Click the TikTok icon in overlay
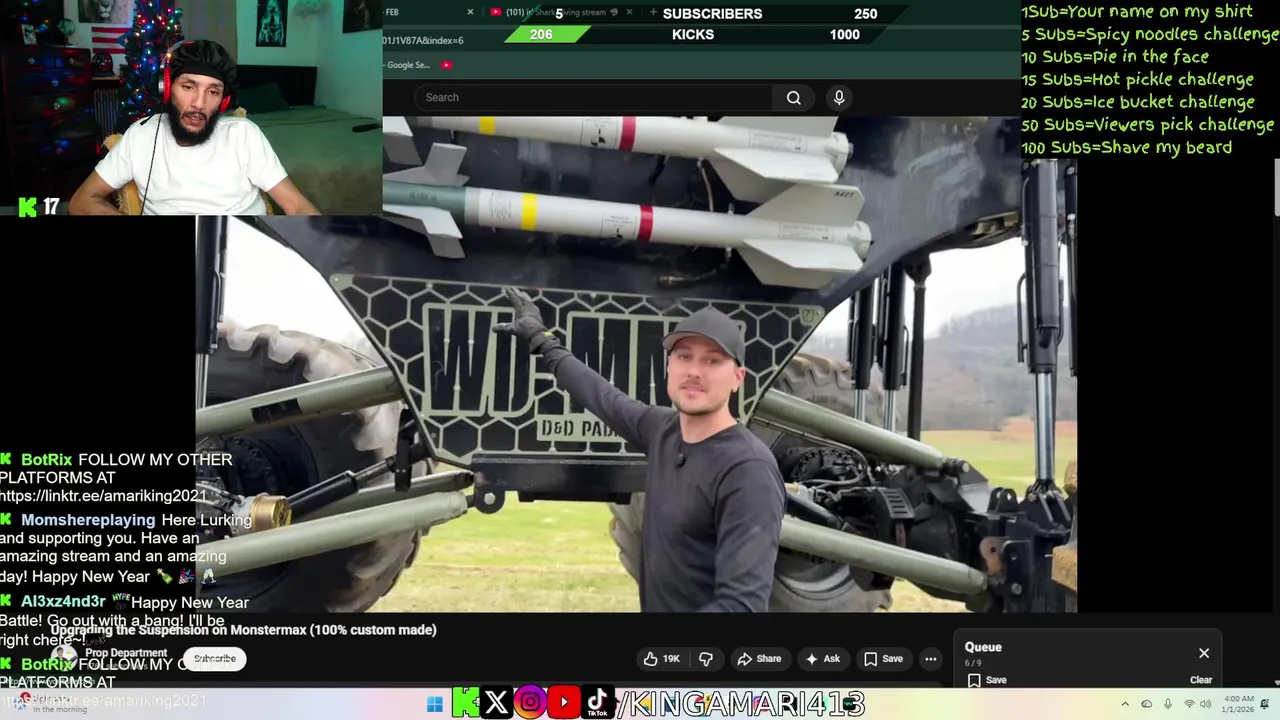Viewport: 1280px width, 720px height. [598, 703]
